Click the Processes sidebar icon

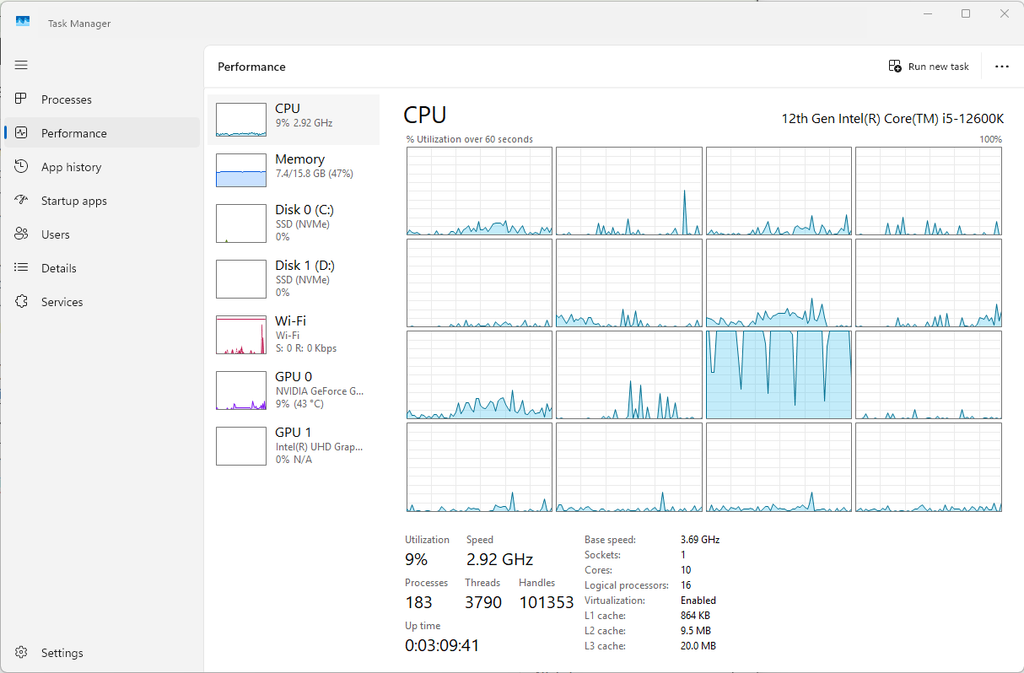(x=21, y=99)
